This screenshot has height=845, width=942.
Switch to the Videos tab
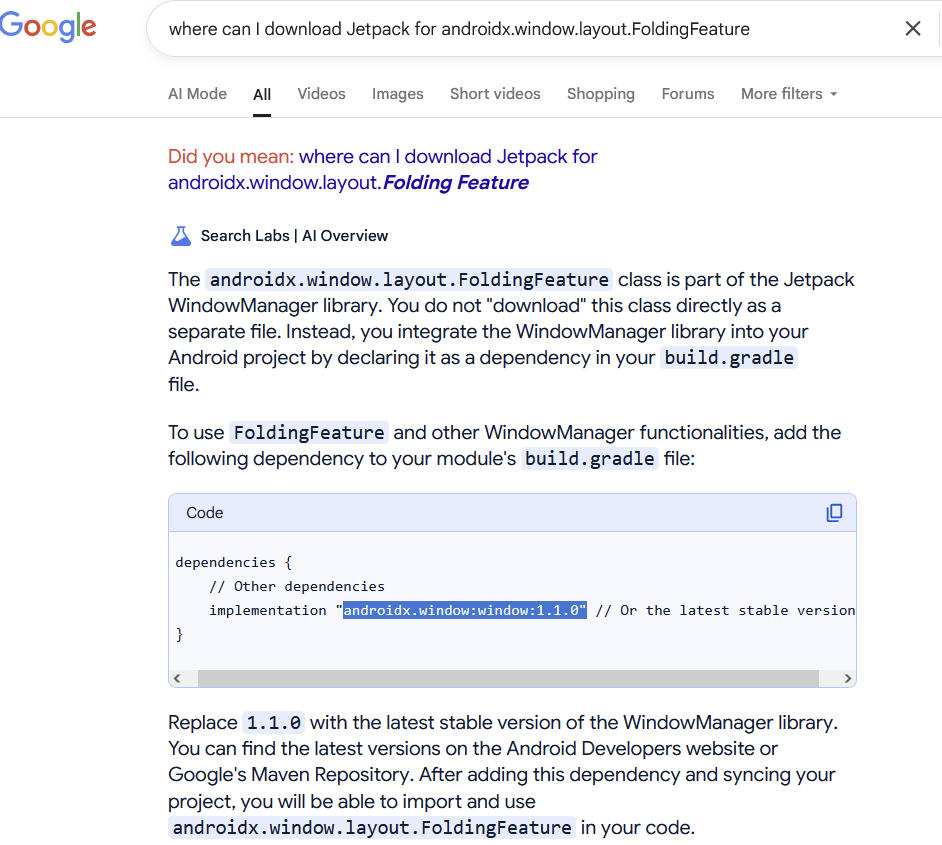321,94
